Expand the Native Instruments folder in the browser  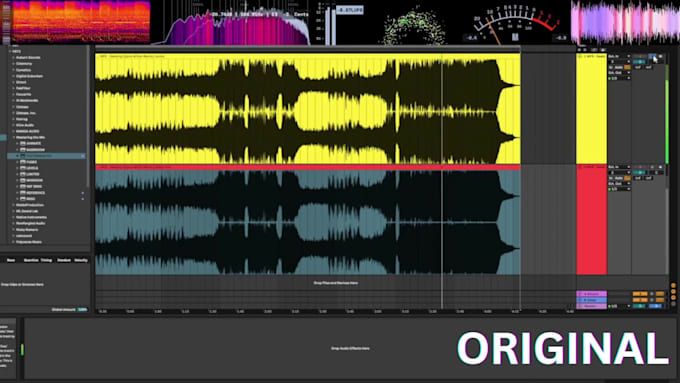(x=13, y=217)
